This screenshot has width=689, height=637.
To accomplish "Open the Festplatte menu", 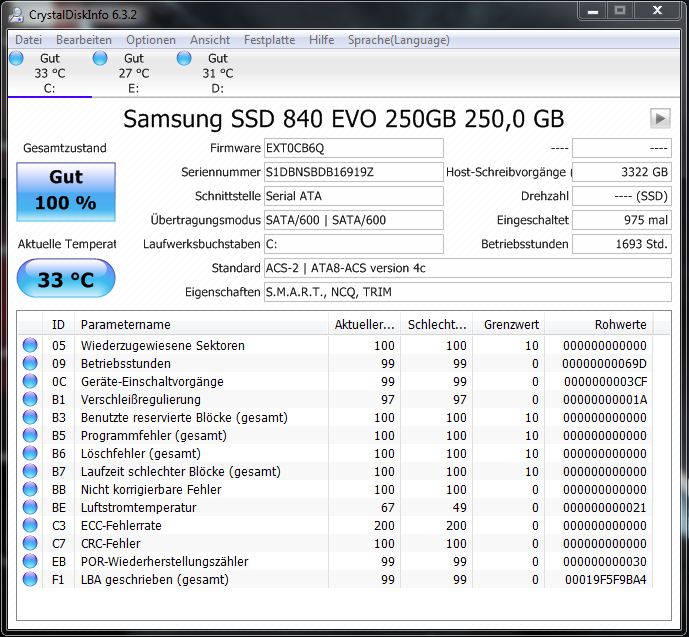I will 269,40.
